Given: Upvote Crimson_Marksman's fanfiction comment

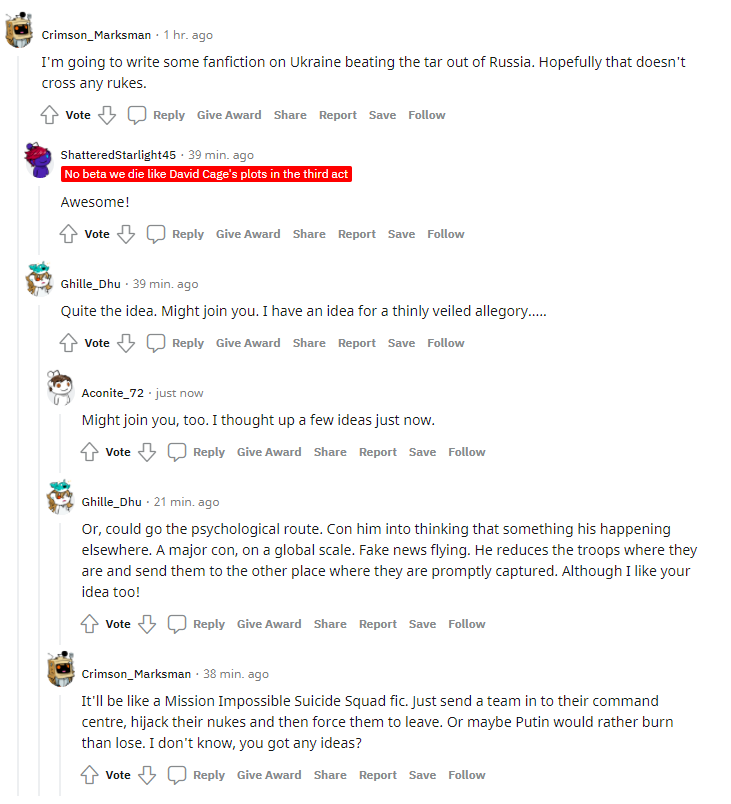Looking at the screenshot, I should (x=49, y=115).
